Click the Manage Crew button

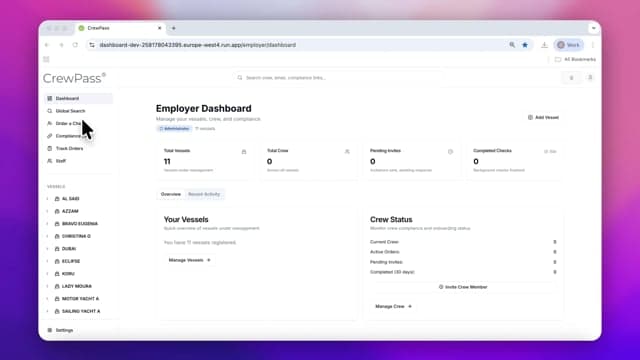(x=393, y=306)
